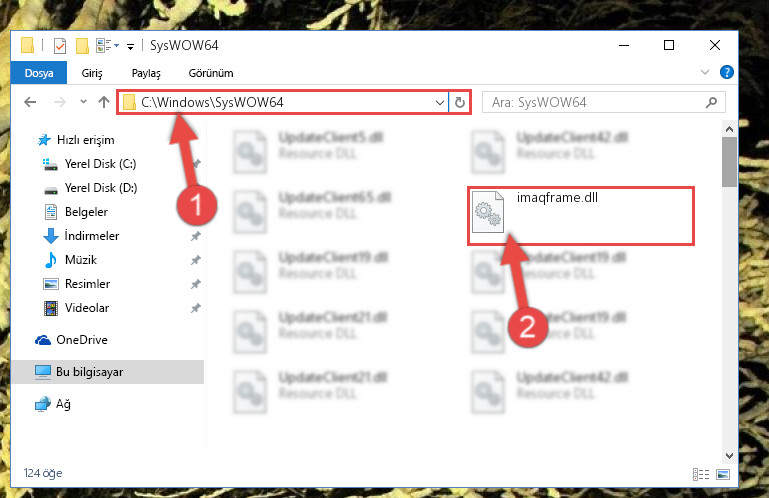The height and width of the screenshot is (498, 769).
Task: Click the search magnifier icon
Action: 711,102
